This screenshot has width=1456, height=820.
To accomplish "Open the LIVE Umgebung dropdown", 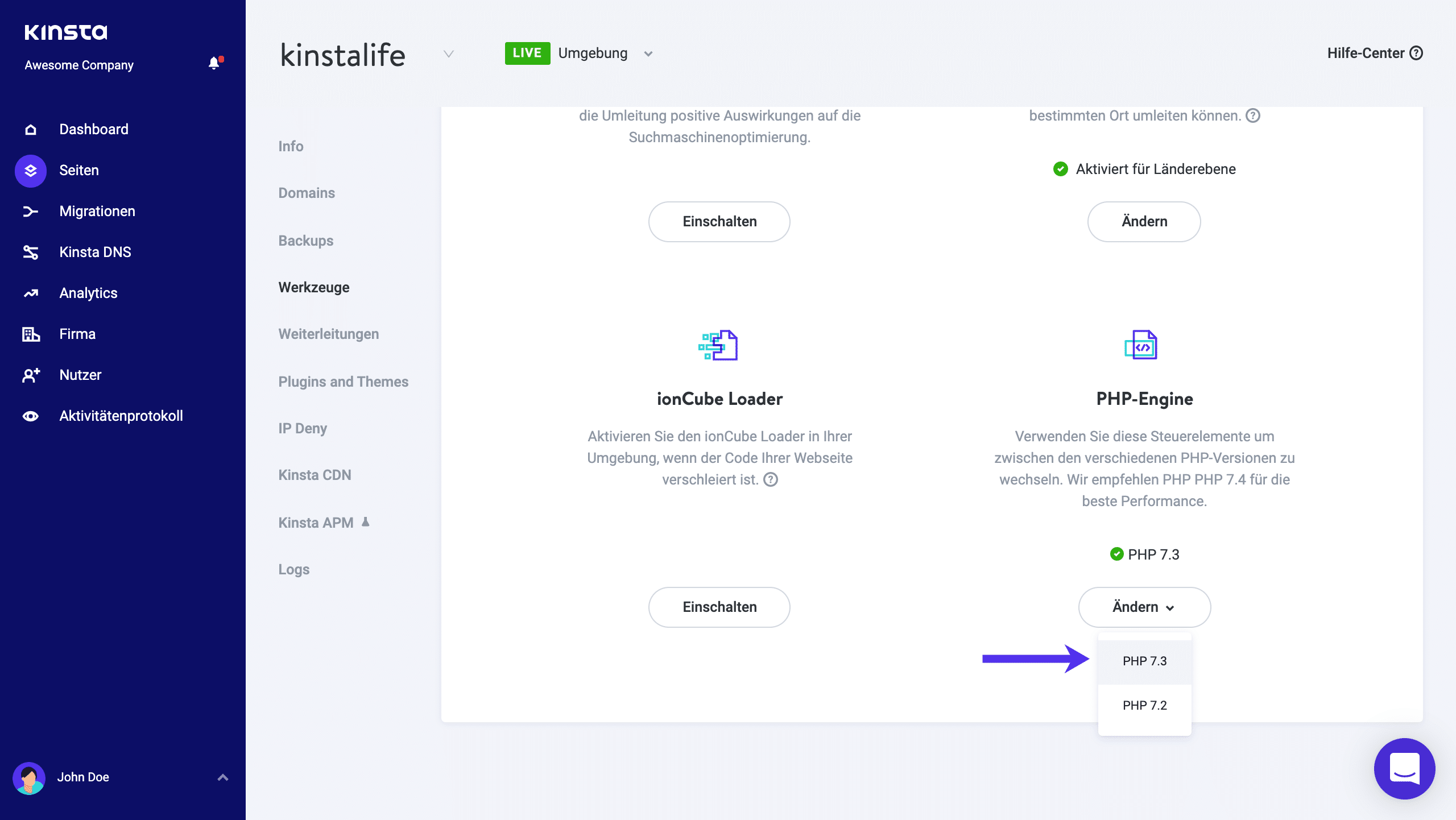I will click(648, 54).
